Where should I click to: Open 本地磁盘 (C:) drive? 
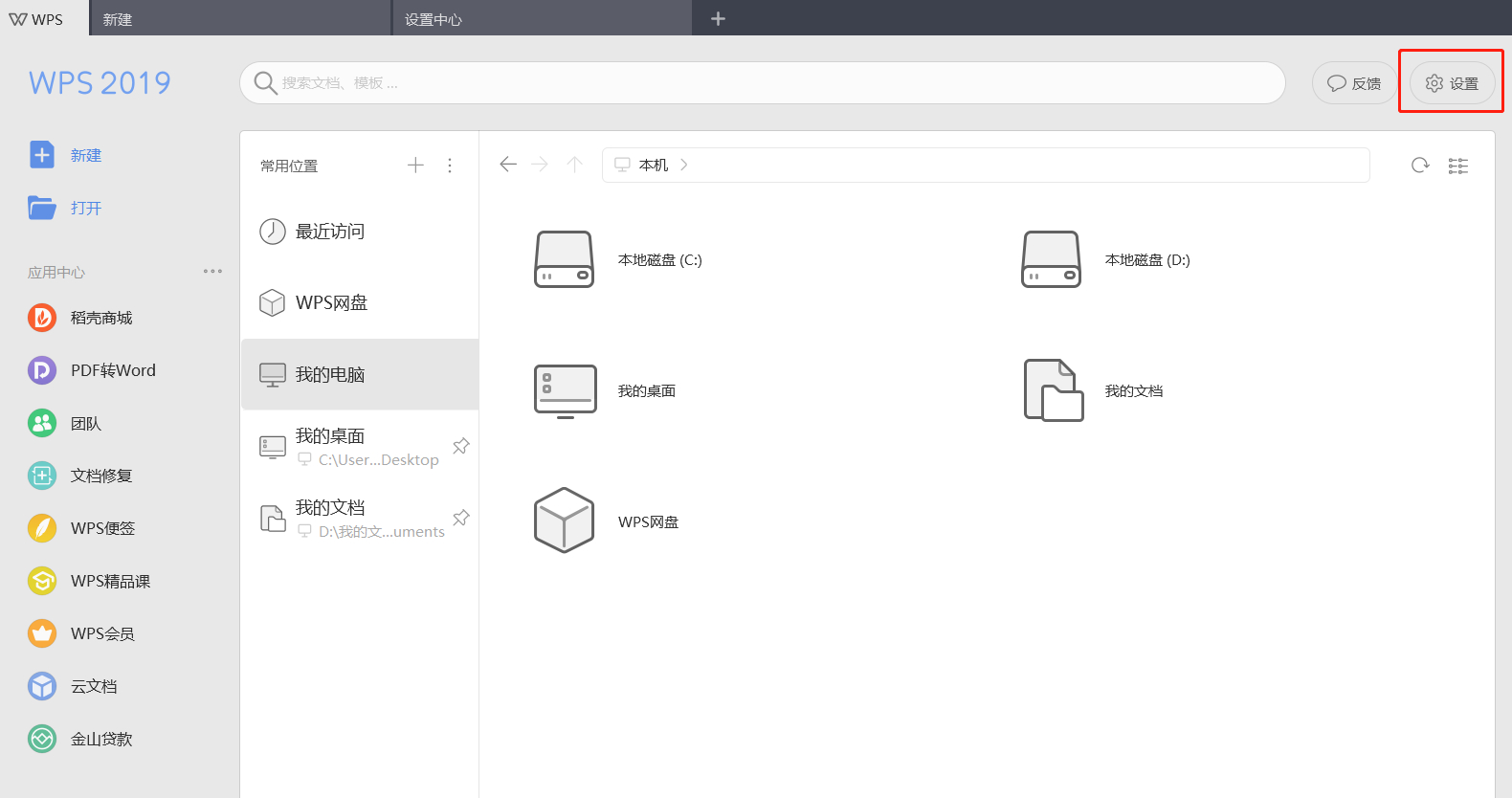[x=618, y=259]
